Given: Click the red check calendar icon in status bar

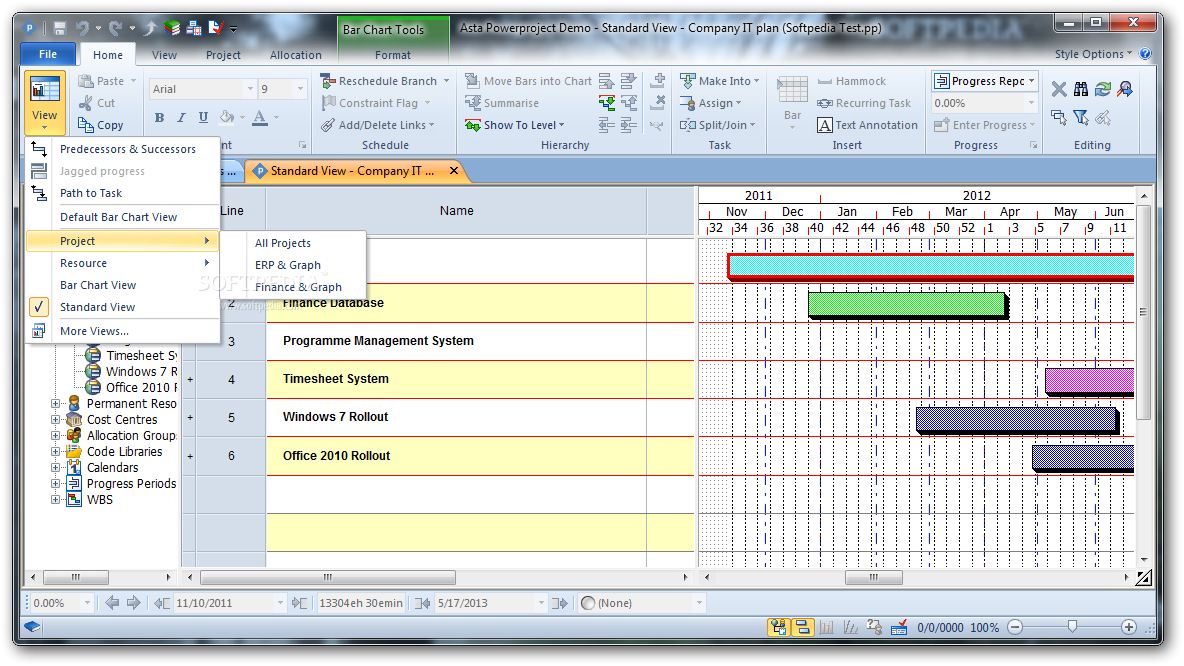Looking at the screenshot, I should (899, 627).
